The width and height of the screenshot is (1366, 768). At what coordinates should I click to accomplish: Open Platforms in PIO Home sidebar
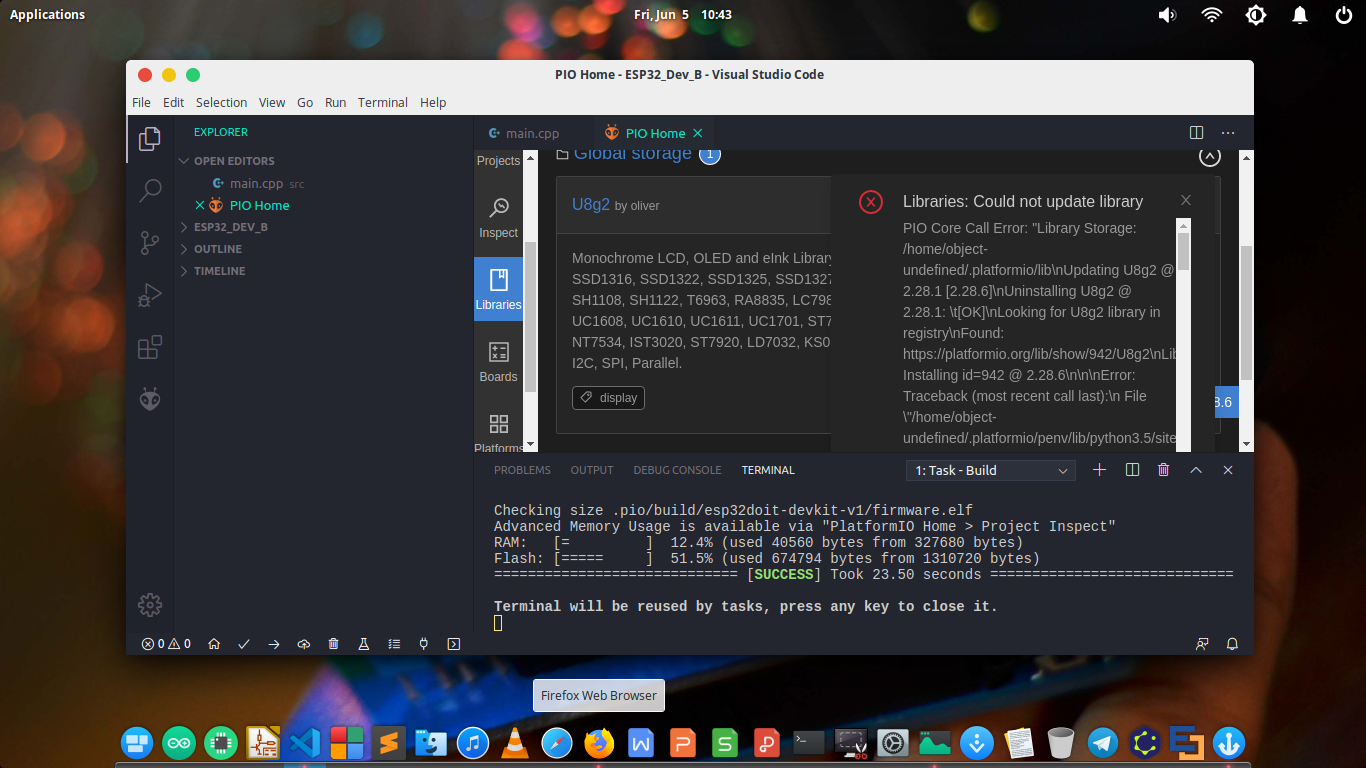[x=498, y=433]
